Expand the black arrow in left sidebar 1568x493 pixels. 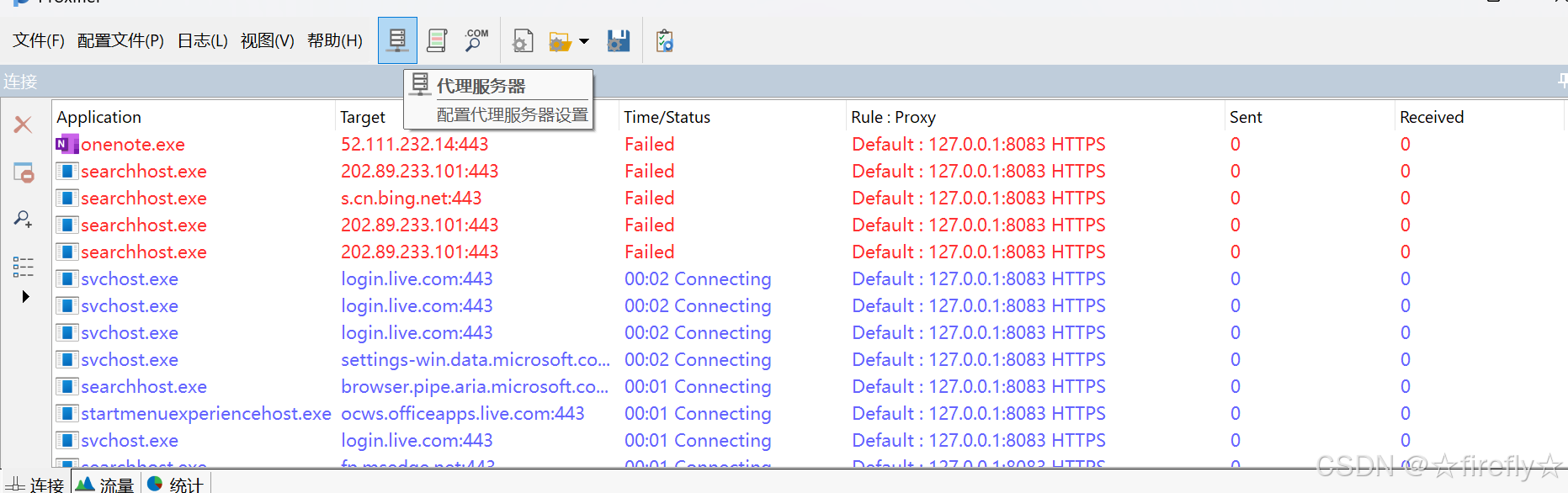(x=25, y=296)
